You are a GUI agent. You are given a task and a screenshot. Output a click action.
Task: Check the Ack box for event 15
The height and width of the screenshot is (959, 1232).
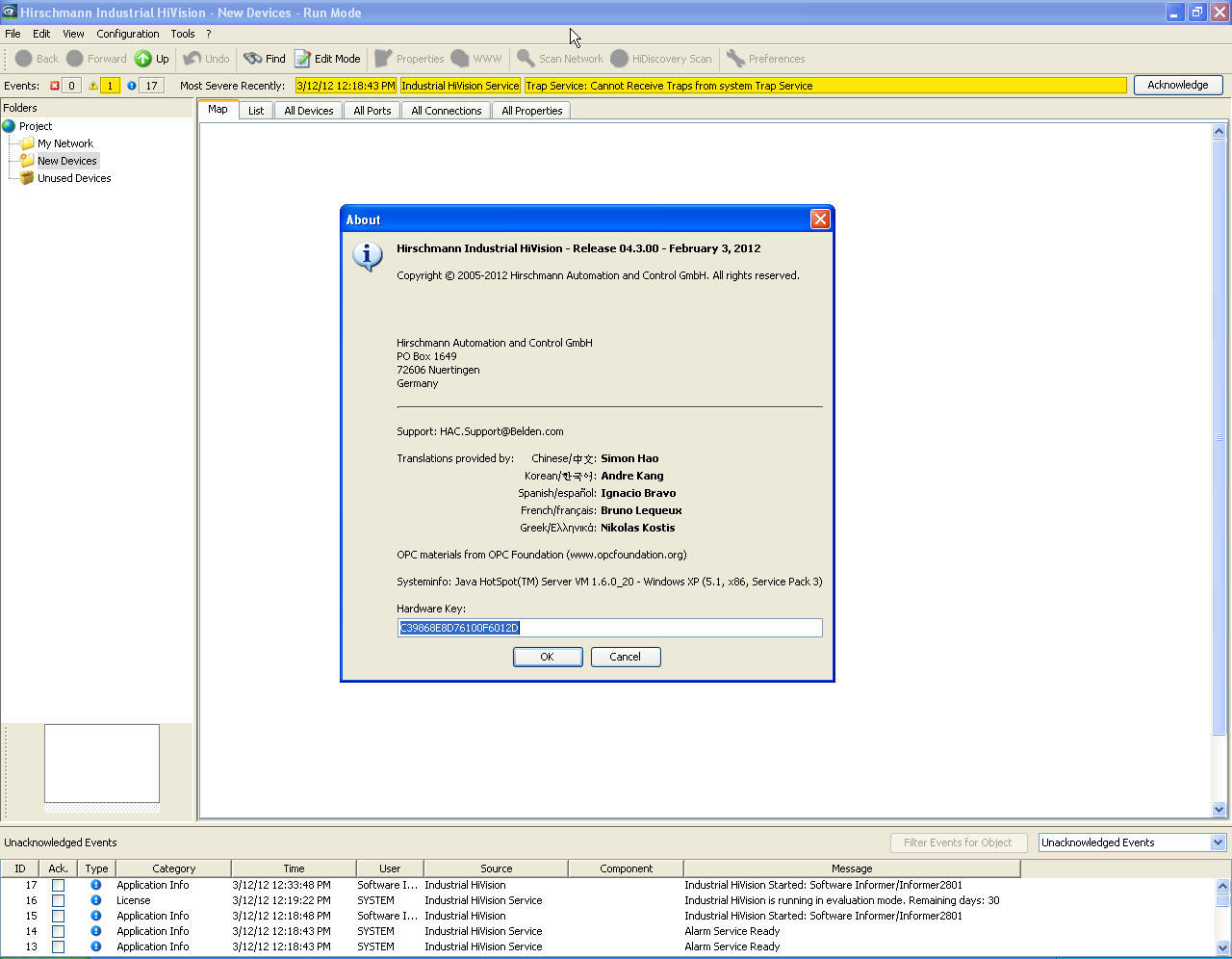[x=58, y=916]
